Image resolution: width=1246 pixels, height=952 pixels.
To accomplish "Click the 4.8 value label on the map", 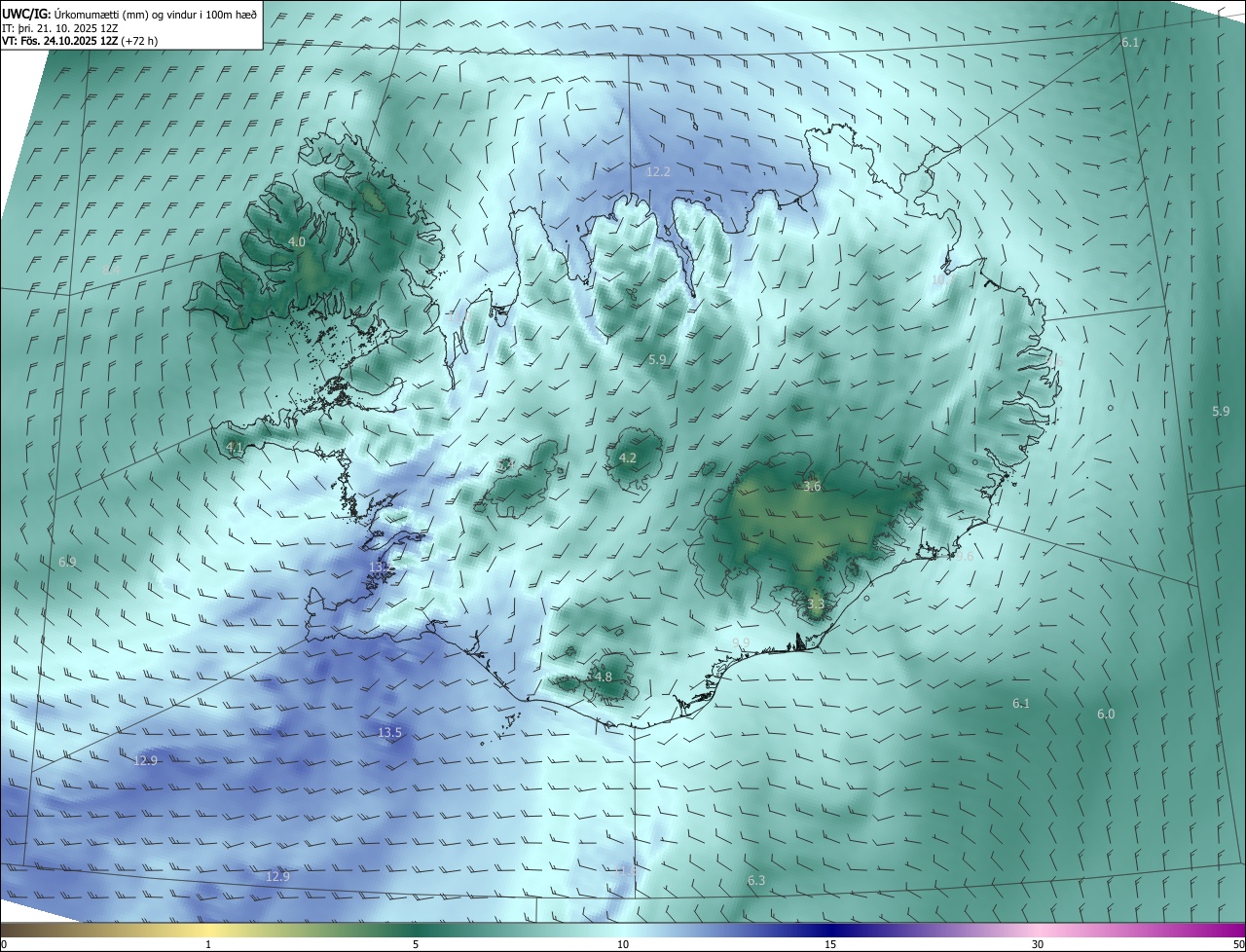I will point(603,677).
